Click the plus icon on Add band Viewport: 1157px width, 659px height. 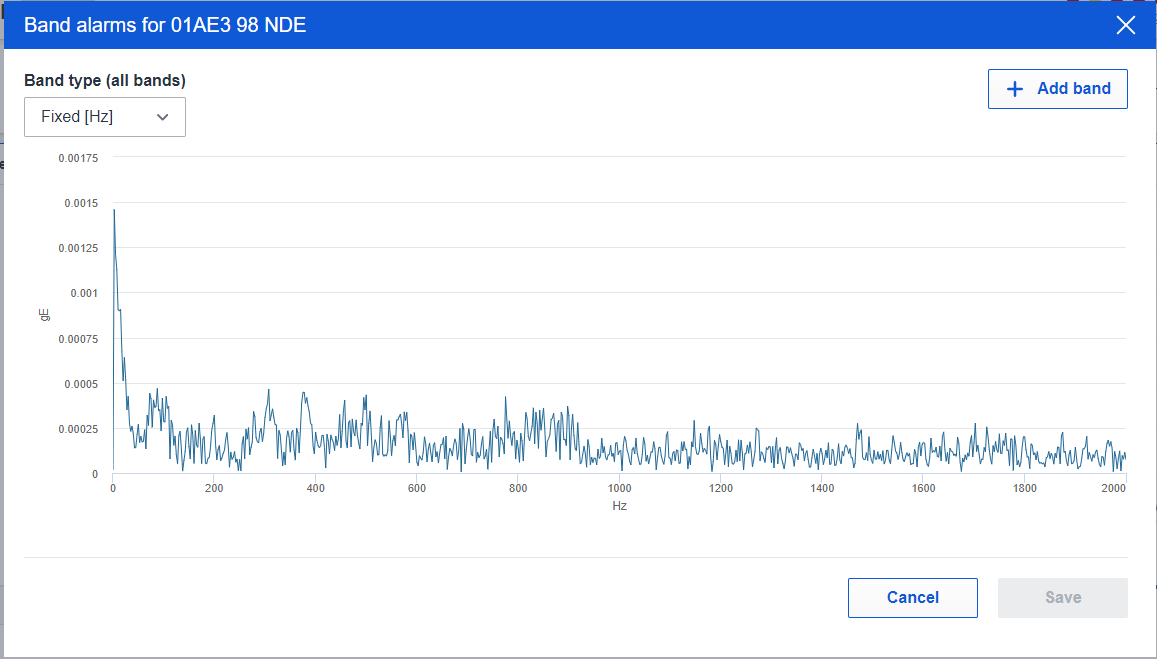(1015, 89)
